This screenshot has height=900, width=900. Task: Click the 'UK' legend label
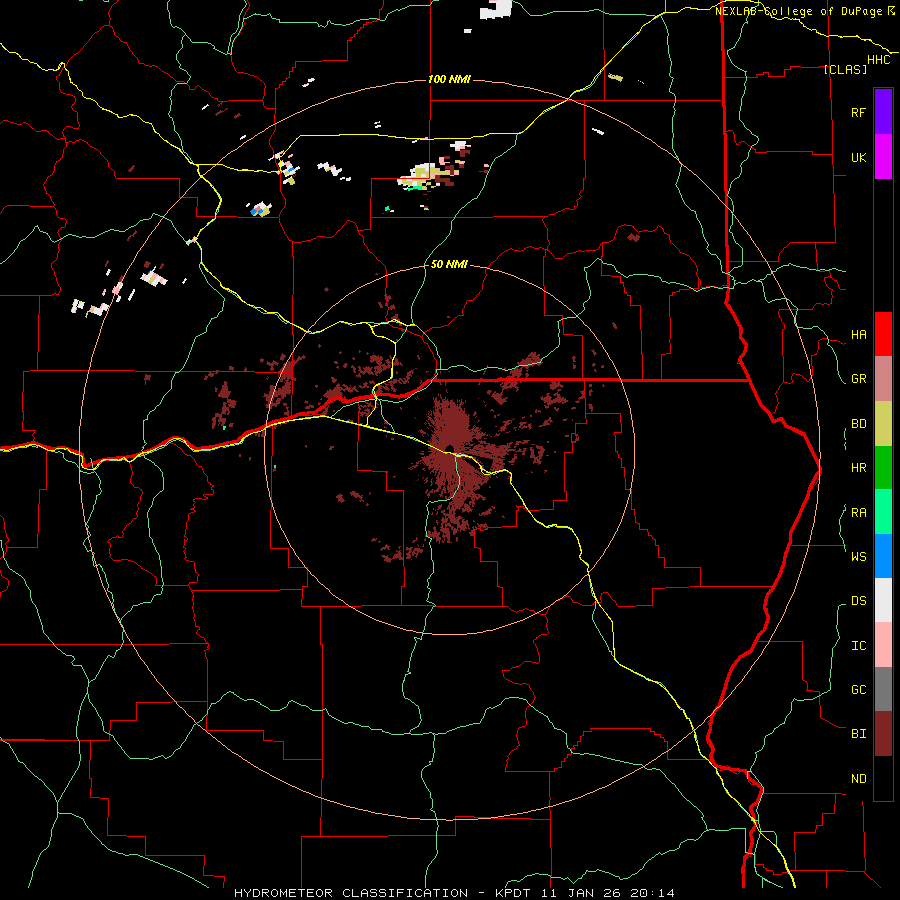coord(858,157)
